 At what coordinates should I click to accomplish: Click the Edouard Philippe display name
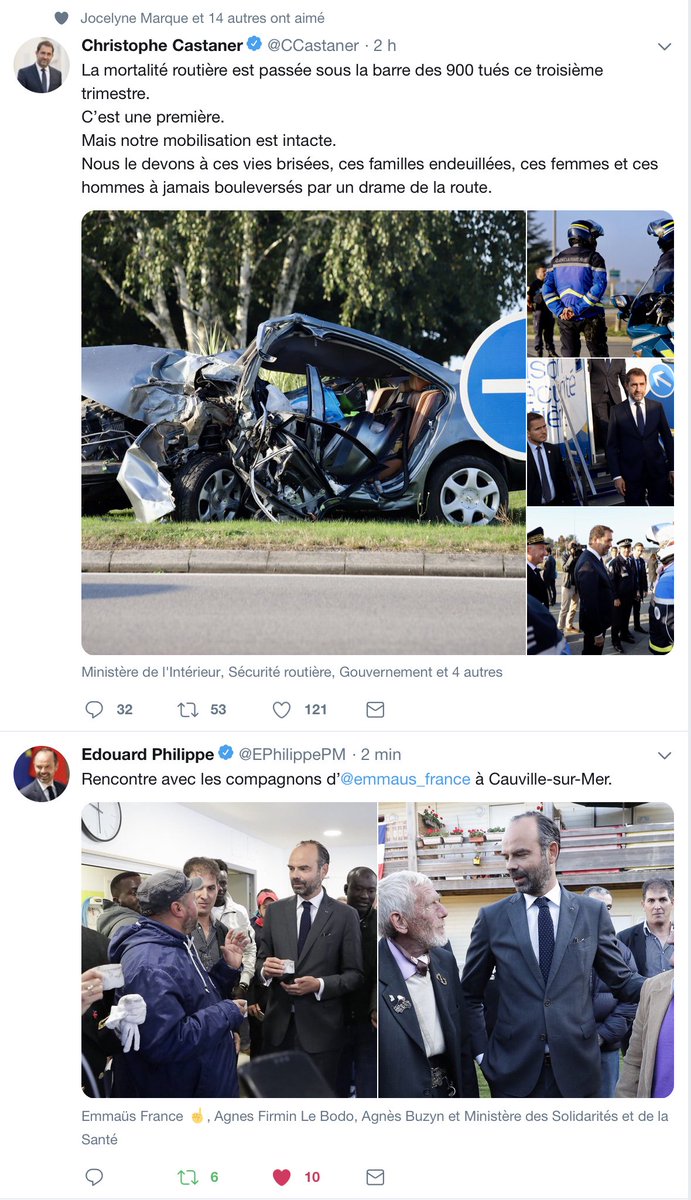click(148, 754)
